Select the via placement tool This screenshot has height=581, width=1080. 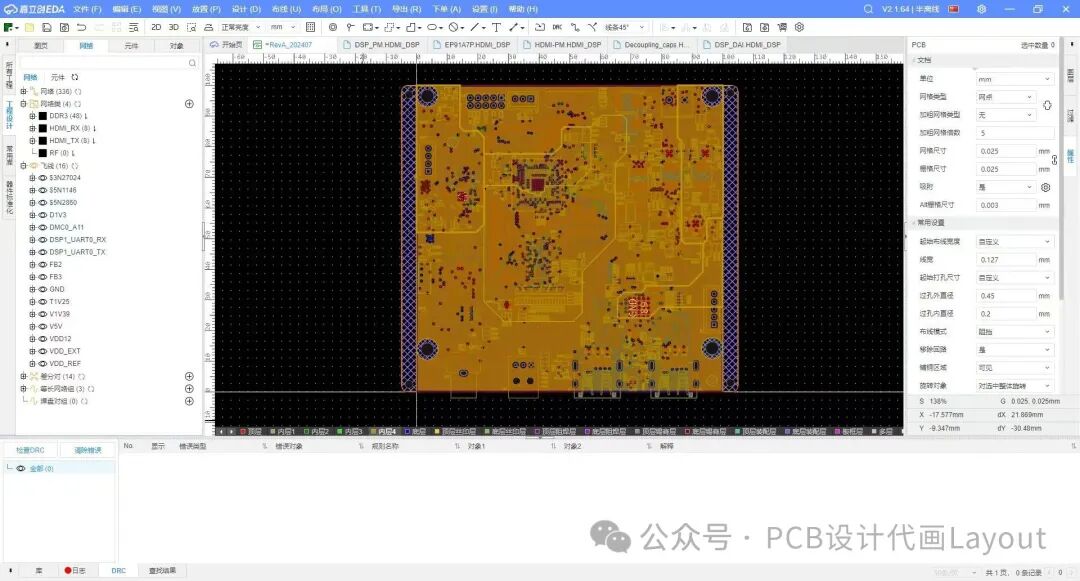(333, 28)
